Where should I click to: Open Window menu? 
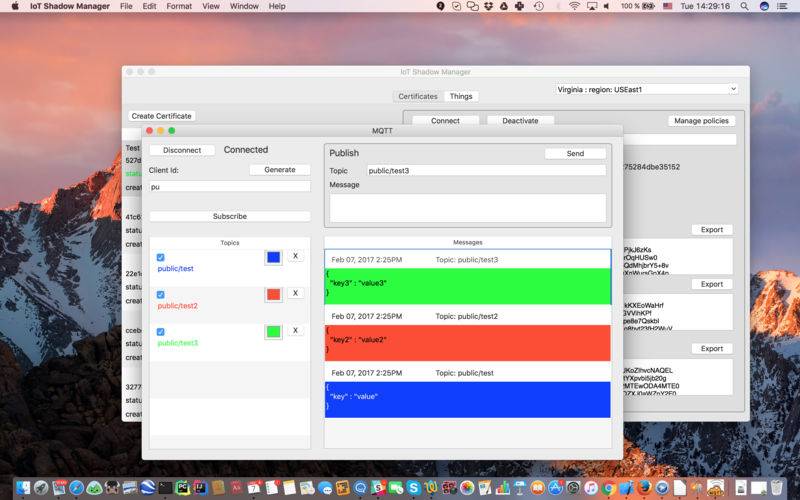244,6
